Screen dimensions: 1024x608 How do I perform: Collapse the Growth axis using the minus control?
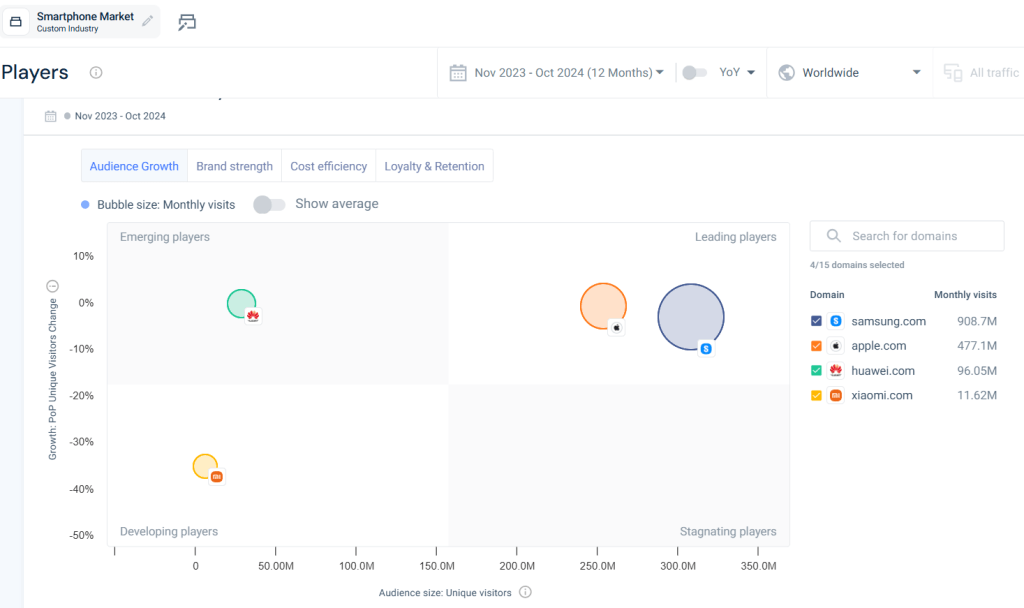tap(51, 285)
